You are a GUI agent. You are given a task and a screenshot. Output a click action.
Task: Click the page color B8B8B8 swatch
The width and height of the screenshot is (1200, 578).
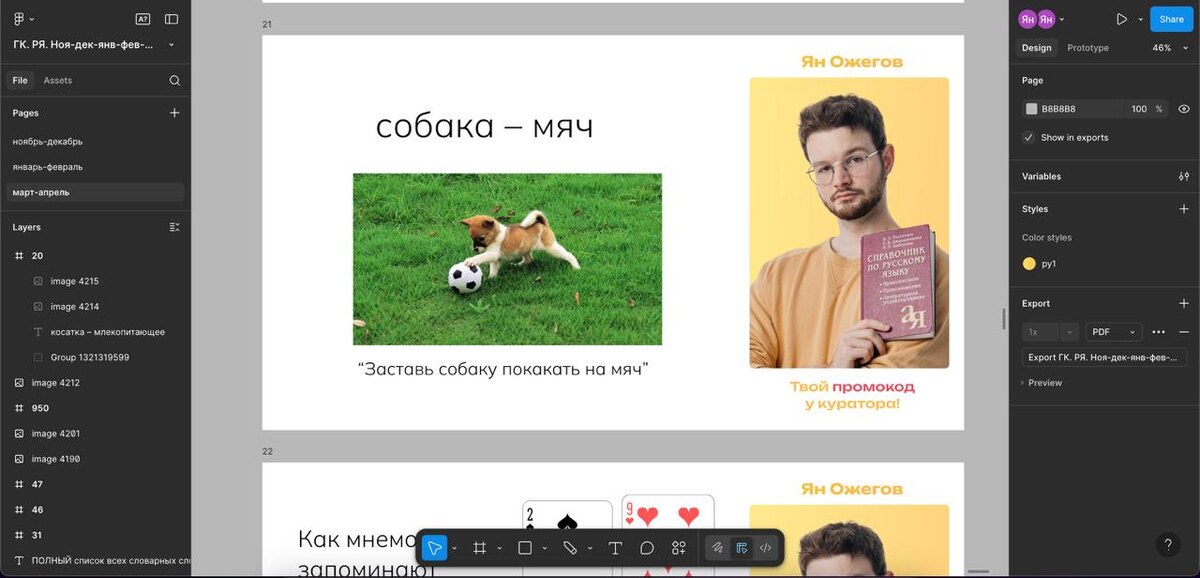1031,109
